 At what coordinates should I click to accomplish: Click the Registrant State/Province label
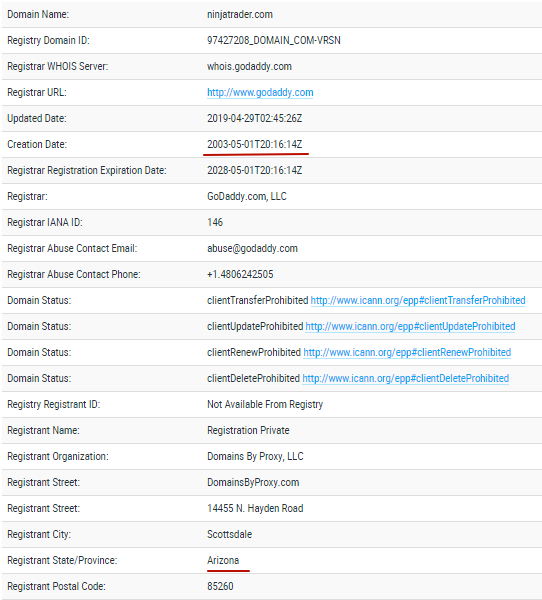coord(62,561)
